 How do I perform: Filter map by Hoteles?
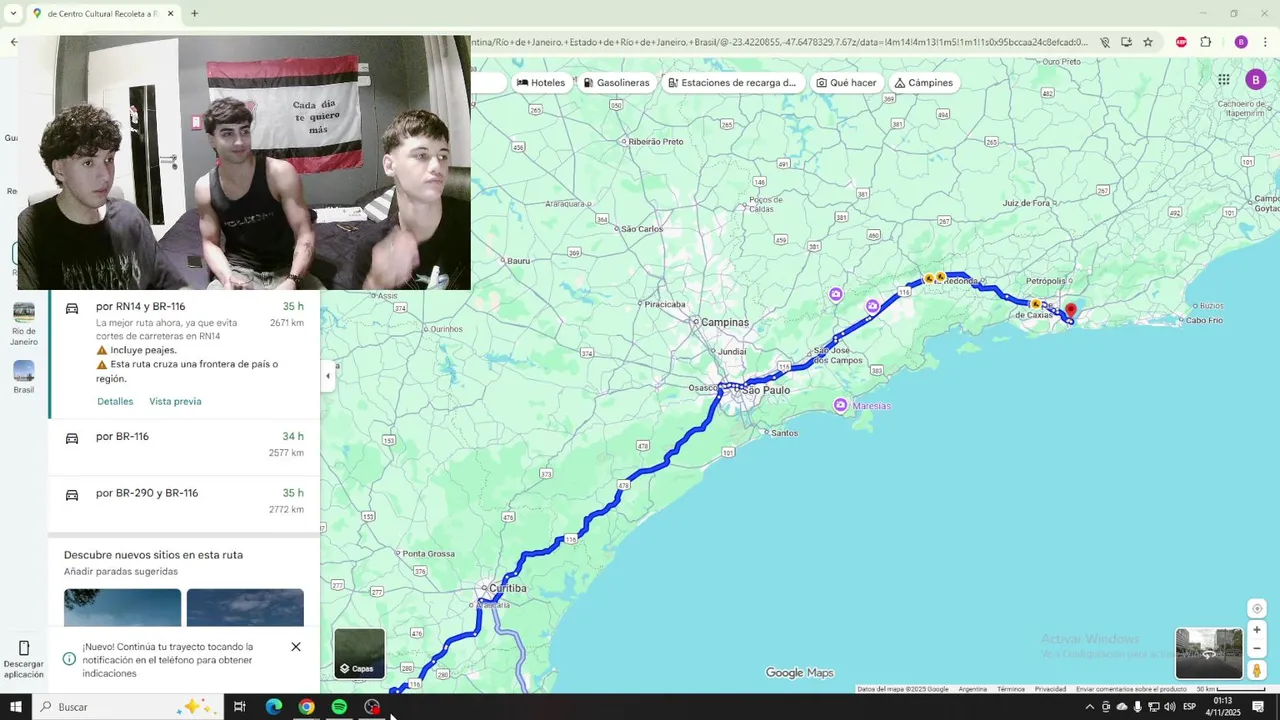tap(541, 83)
